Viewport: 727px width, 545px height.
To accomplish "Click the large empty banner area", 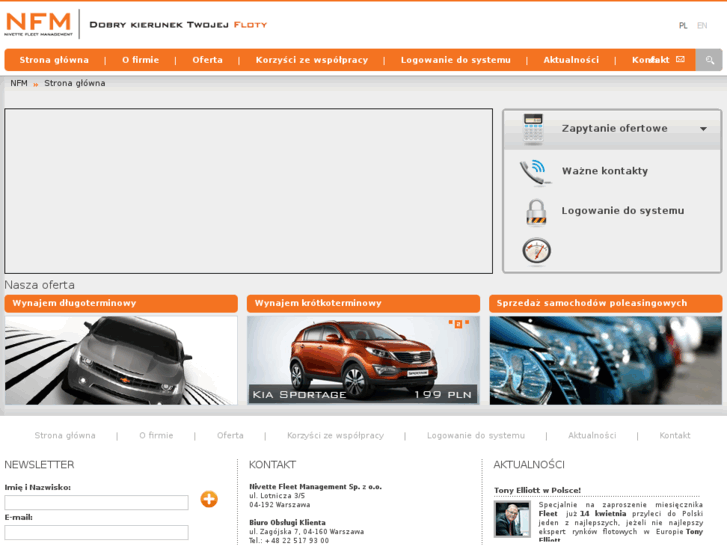I will [x=249, y=191].
